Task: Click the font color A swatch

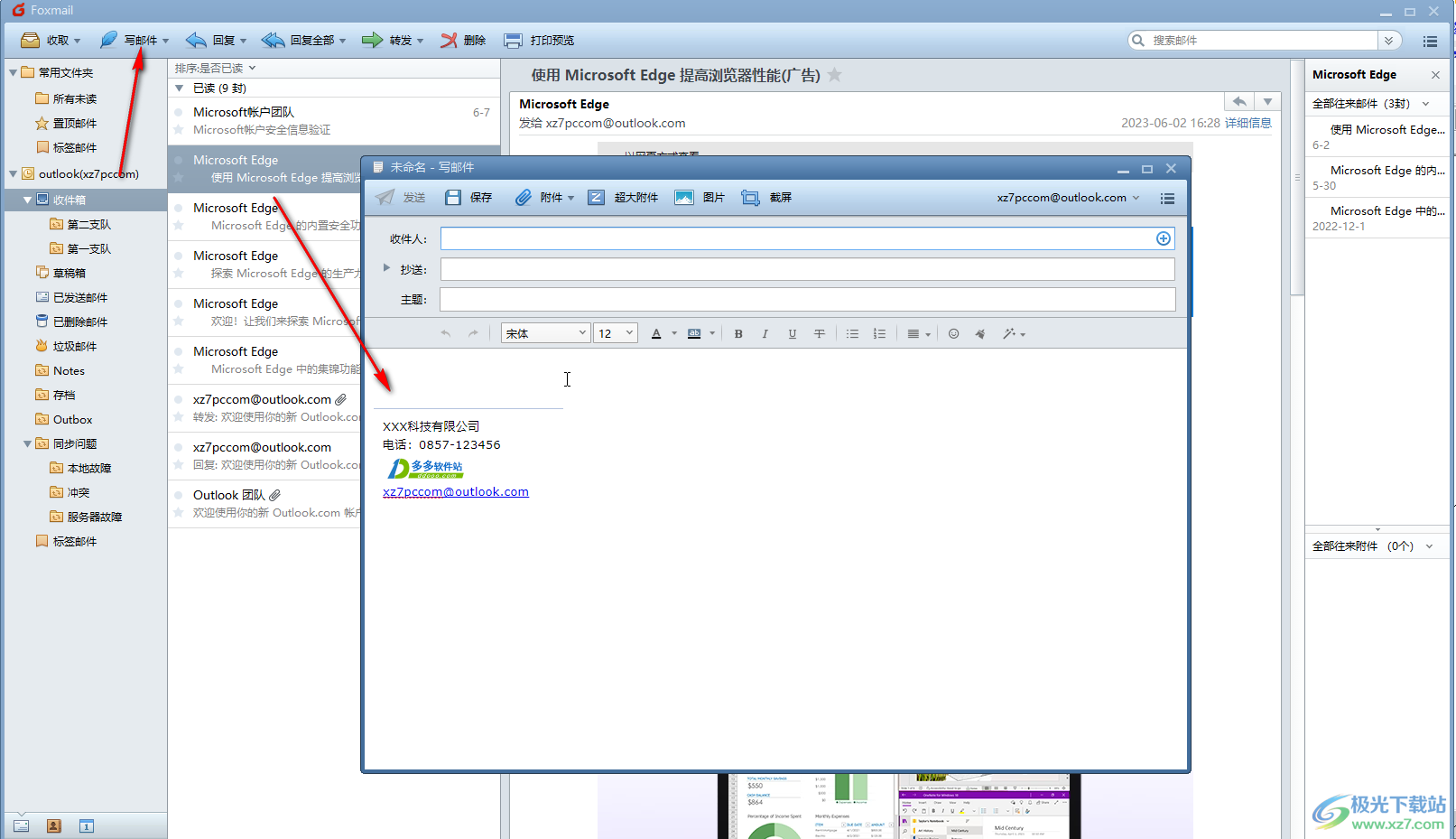Action: 656,333
